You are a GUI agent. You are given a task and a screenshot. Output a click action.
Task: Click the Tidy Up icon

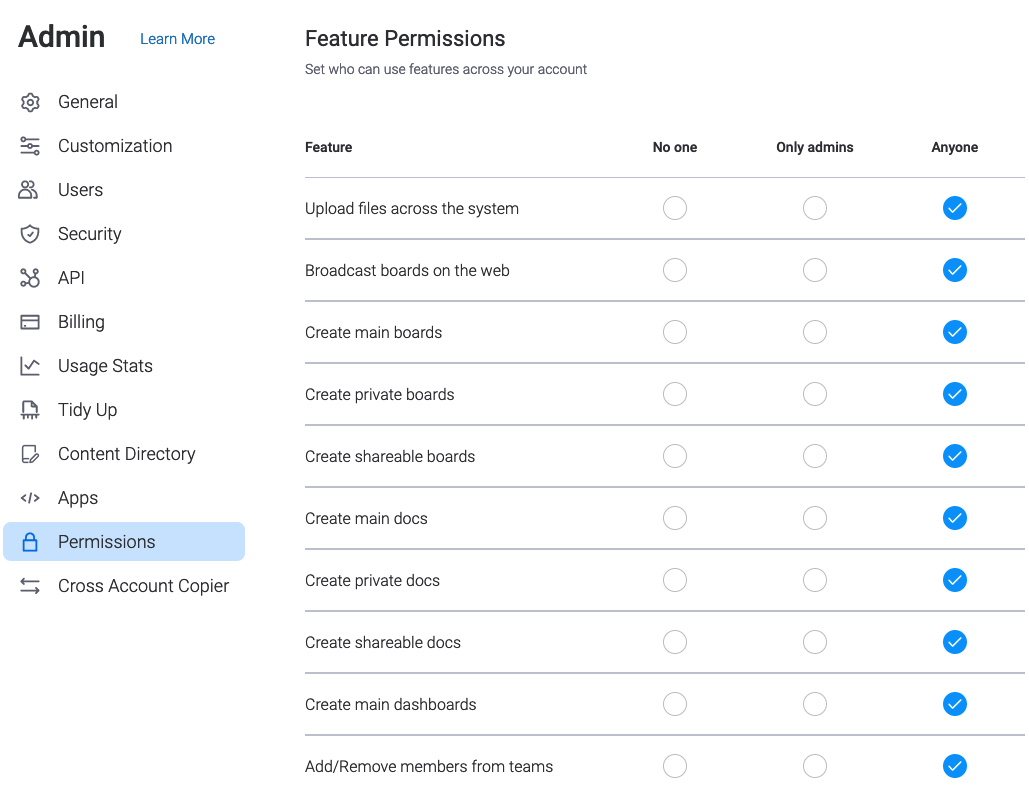click(x=30, y=410)
